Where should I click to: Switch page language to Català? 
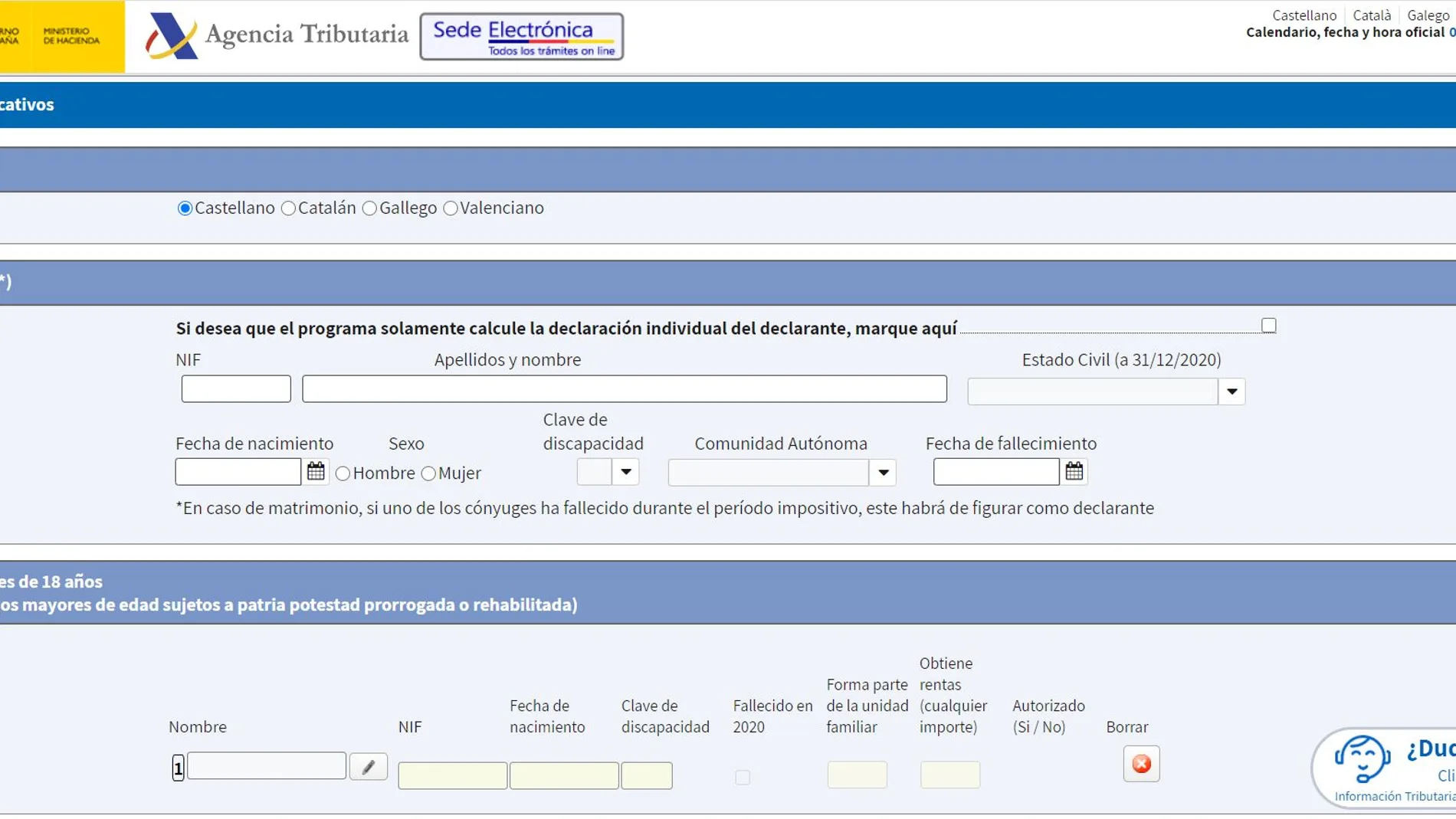tap(1371, 15)
